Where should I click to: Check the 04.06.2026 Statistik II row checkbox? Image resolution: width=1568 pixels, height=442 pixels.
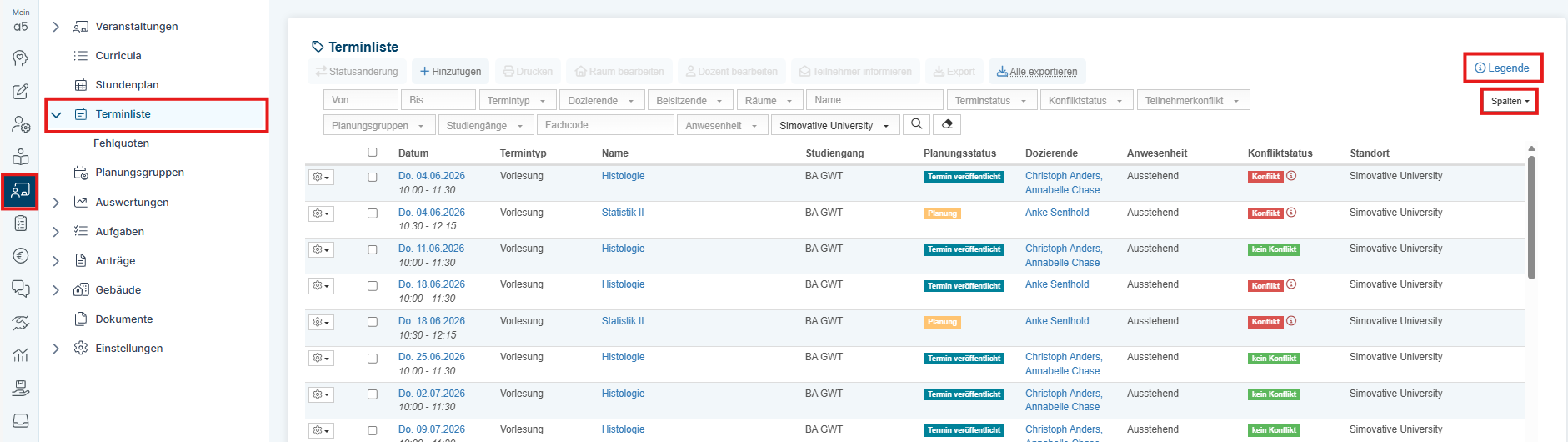point(373,213)
